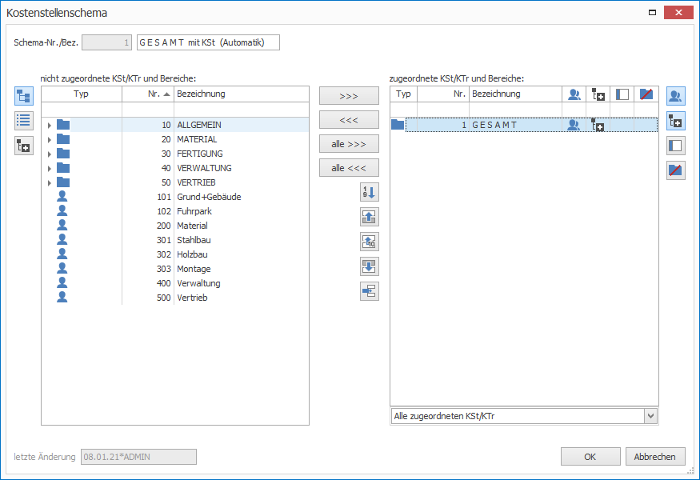
Task: Confirm with the OK button
Action: [590, 457]
